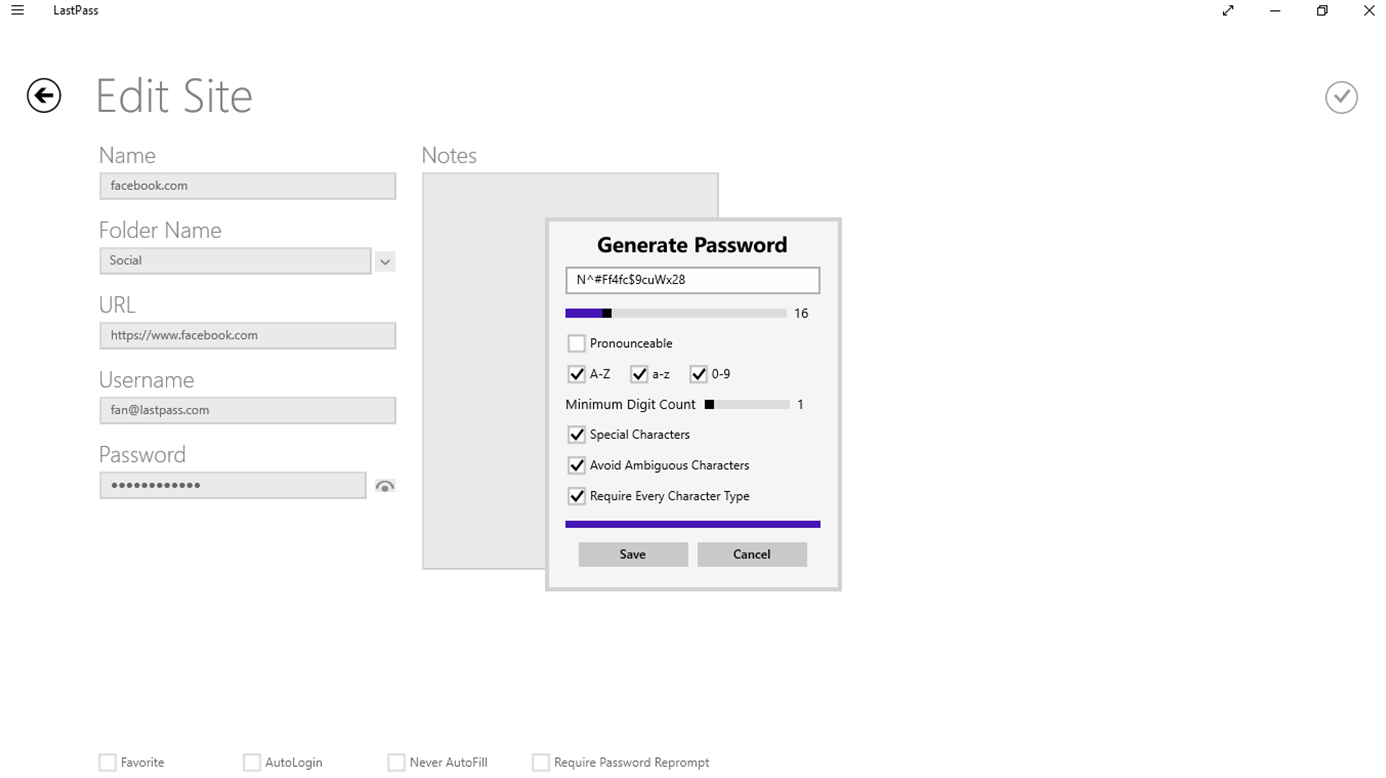Open the hamburger menu

click(17, 11)
